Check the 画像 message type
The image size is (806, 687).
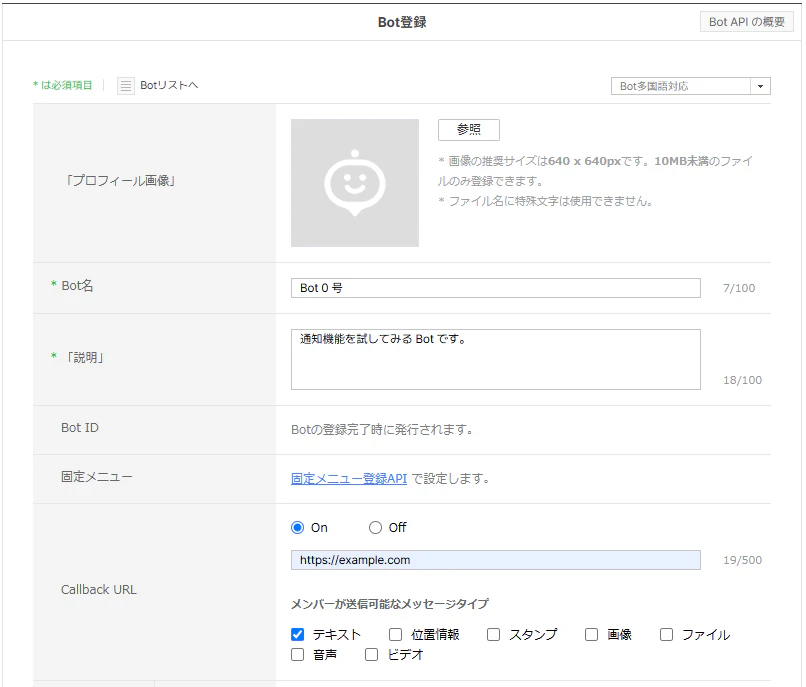(592, 635)
